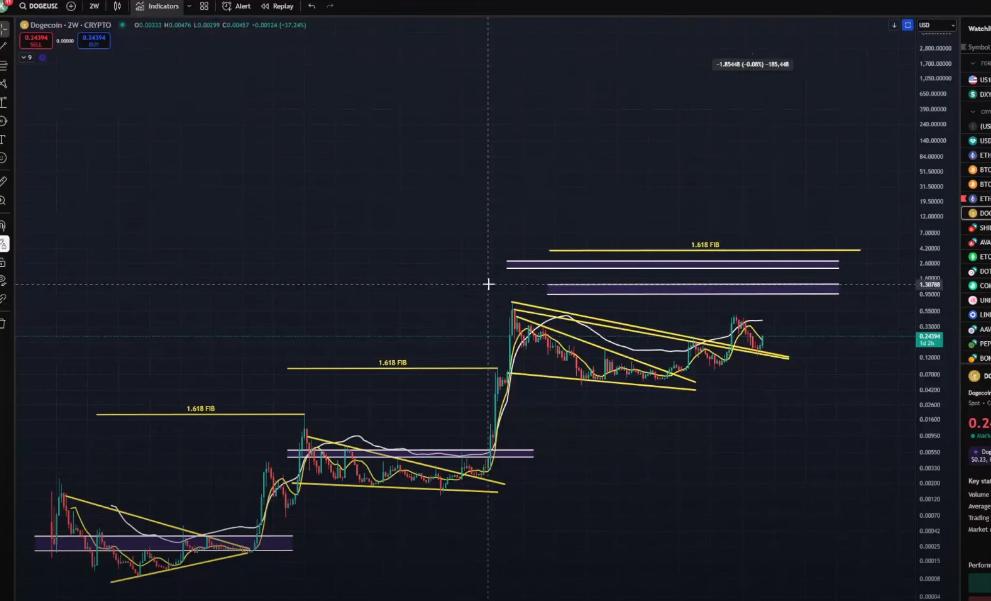Select the DXY row in watchlist
Viewport: 991px width, 601px height.
(x=978, y=94)
